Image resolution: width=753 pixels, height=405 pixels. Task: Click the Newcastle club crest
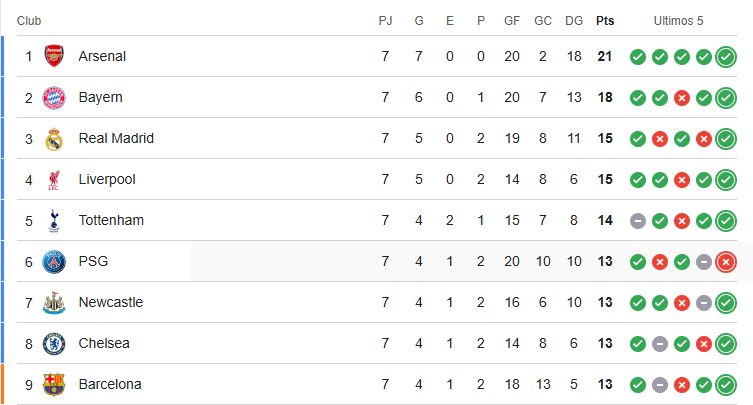click(54, 303)
